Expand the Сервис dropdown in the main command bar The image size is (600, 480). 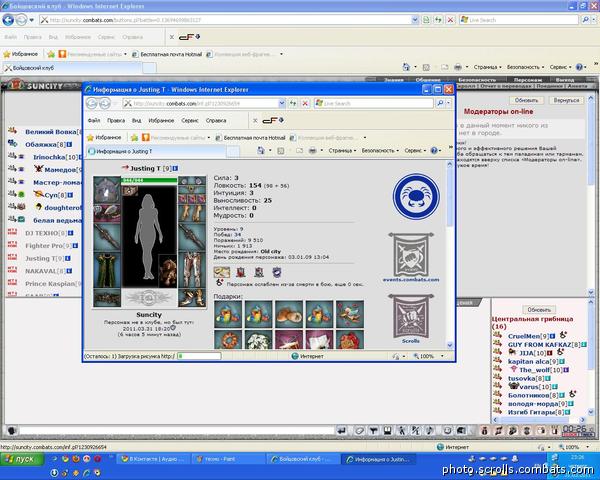point(560,67)
